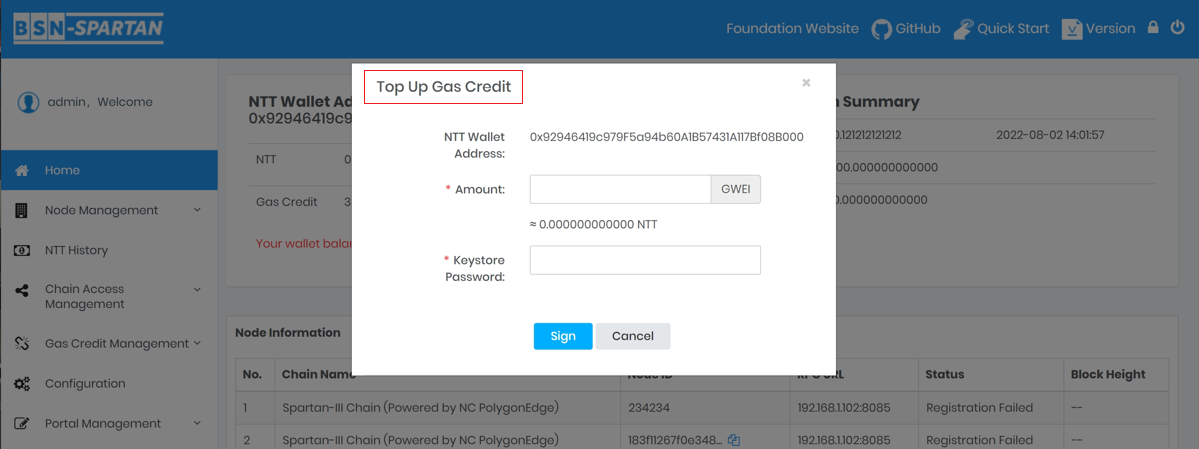Open NTT History page
Screen dimensions: 1199x449
(x=76, y=250)
